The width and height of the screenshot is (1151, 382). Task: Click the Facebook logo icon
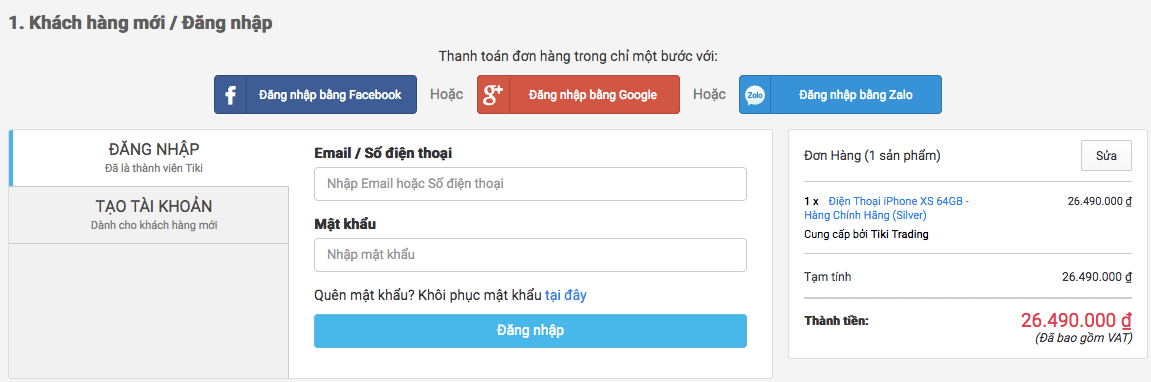click(x=230, y=95)
